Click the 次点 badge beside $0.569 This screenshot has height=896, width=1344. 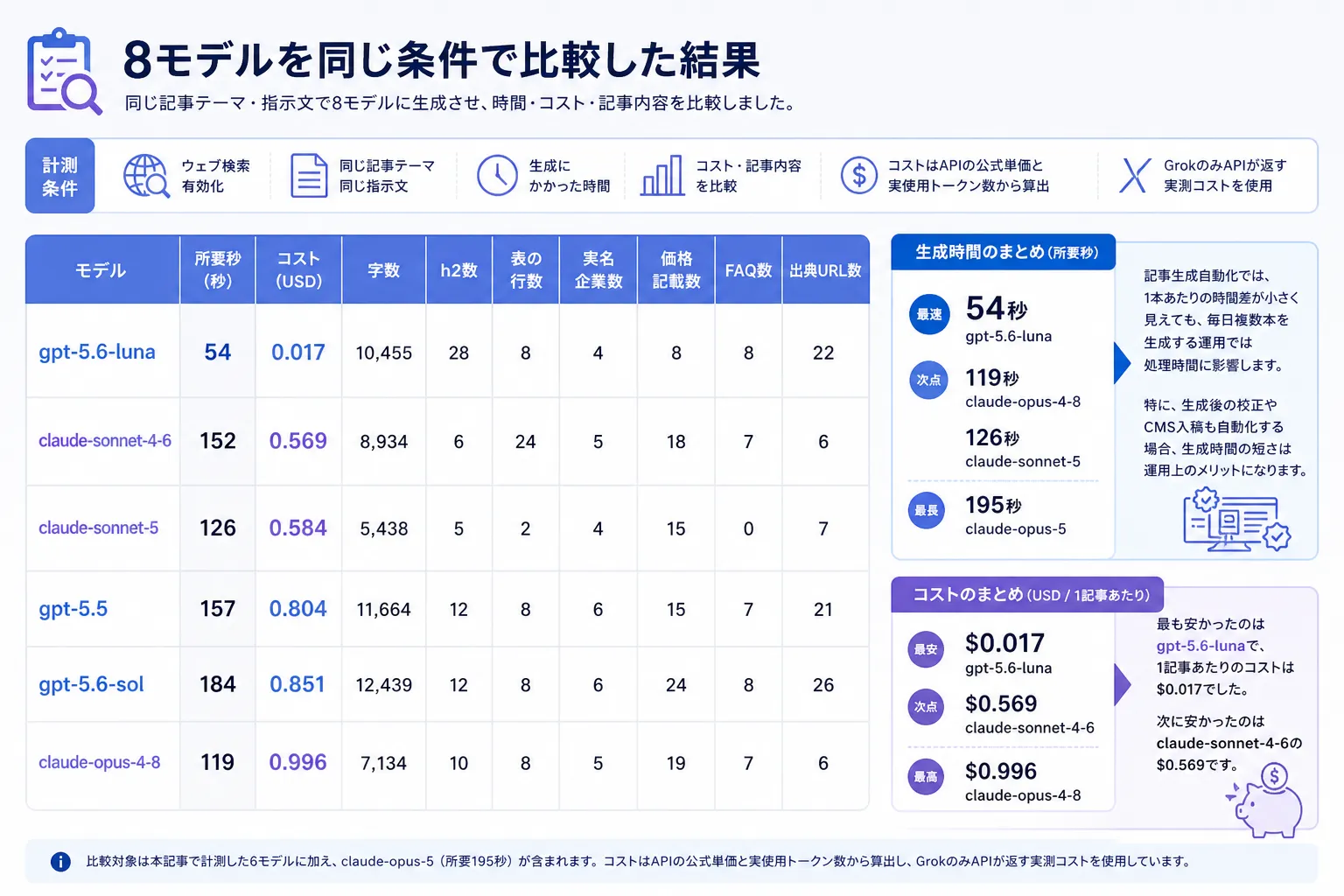926,707
